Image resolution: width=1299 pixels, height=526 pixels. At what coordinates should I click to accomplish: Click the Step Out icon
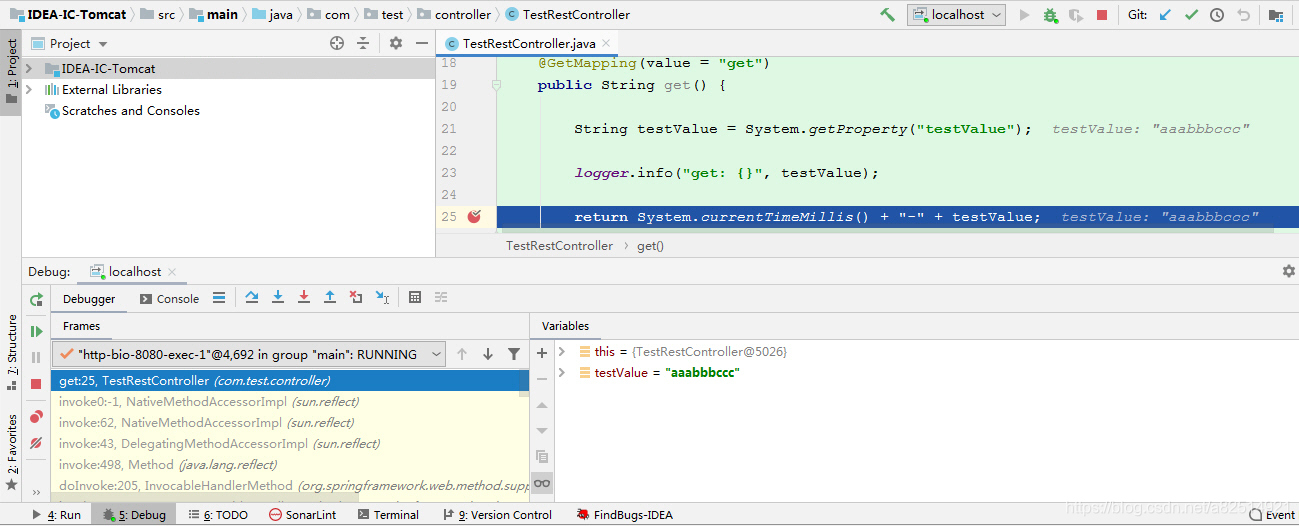coord(330,298)
